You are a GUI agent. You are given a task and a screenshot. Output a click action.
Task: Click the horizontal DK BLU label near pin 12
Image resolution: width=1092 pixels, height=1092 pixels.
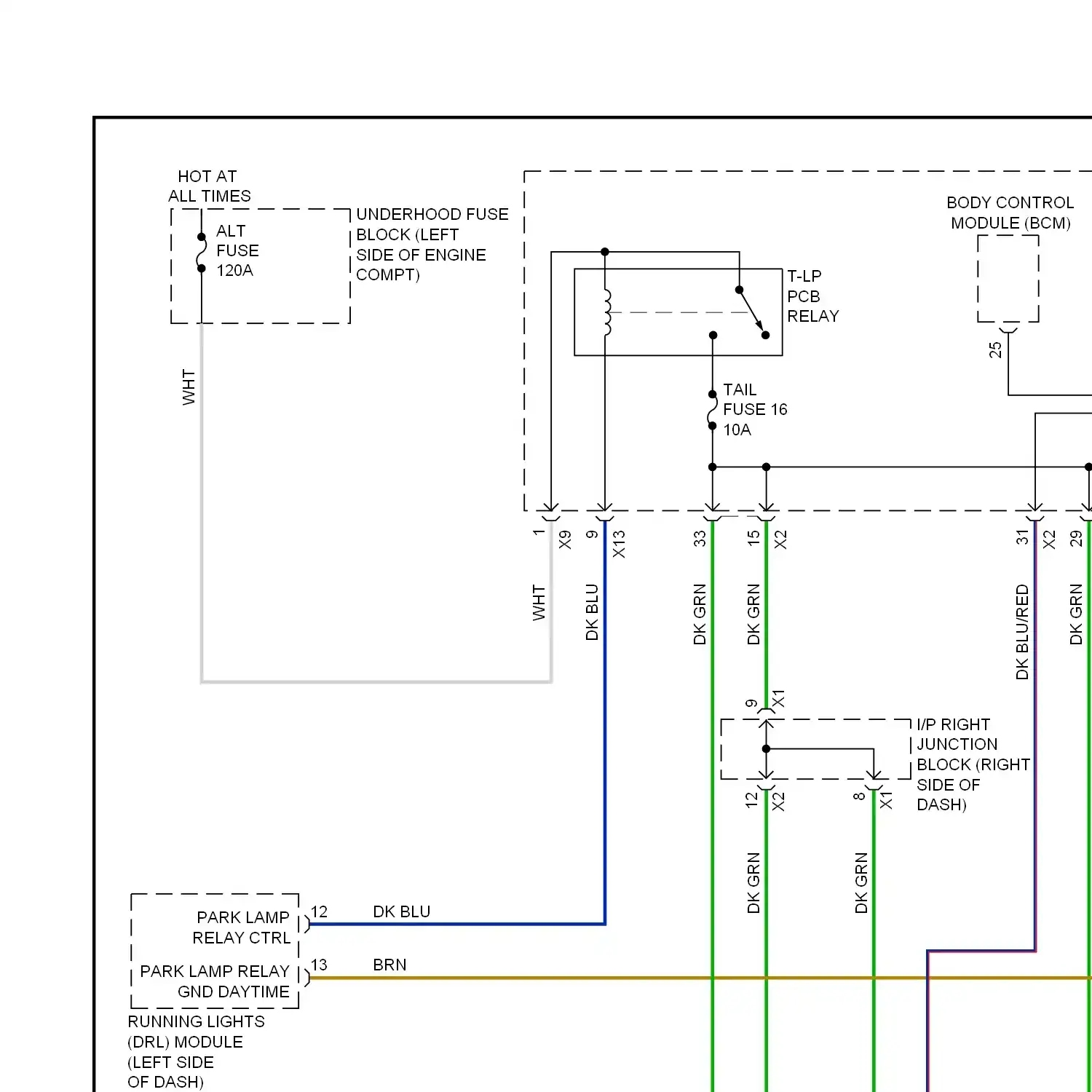point(401,911)
